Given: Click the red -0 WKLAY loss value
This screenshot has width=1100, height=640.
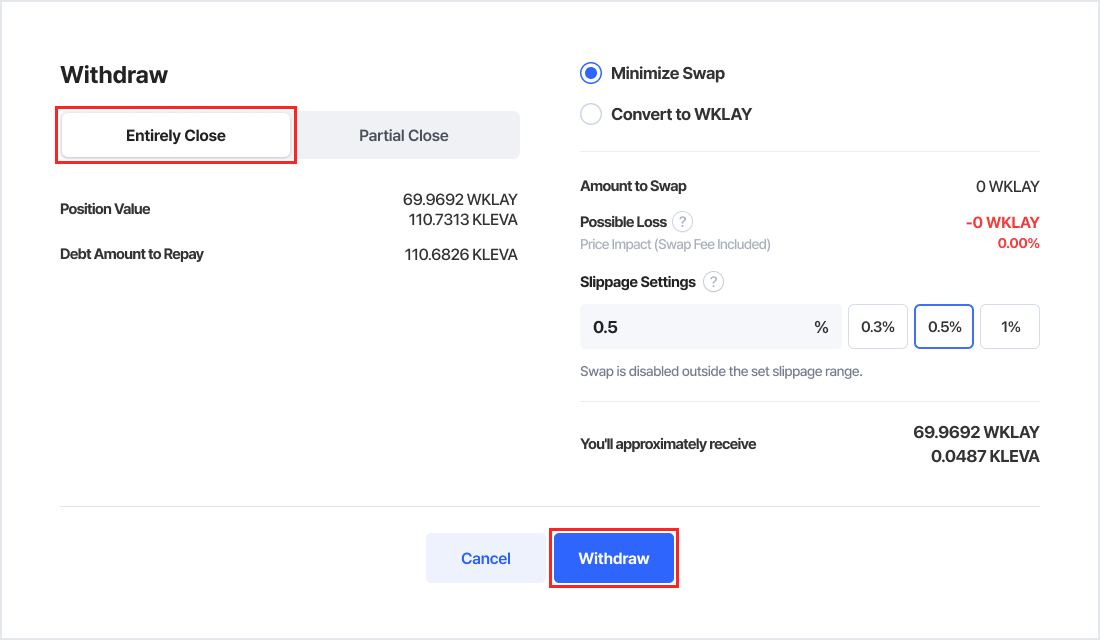Looking at the screenshot, I should (x=1002, y=223).
